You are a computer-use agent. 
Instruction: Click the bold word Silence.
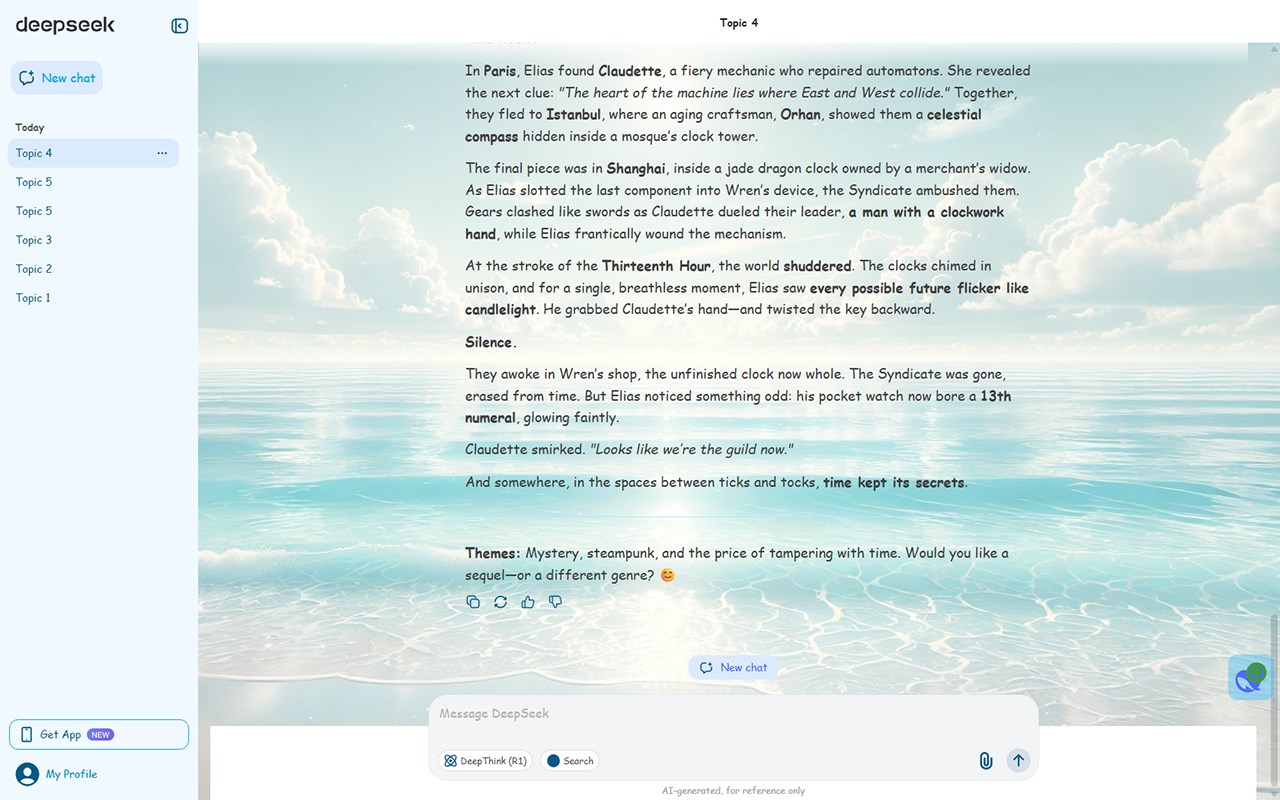(x=489, y=342)
